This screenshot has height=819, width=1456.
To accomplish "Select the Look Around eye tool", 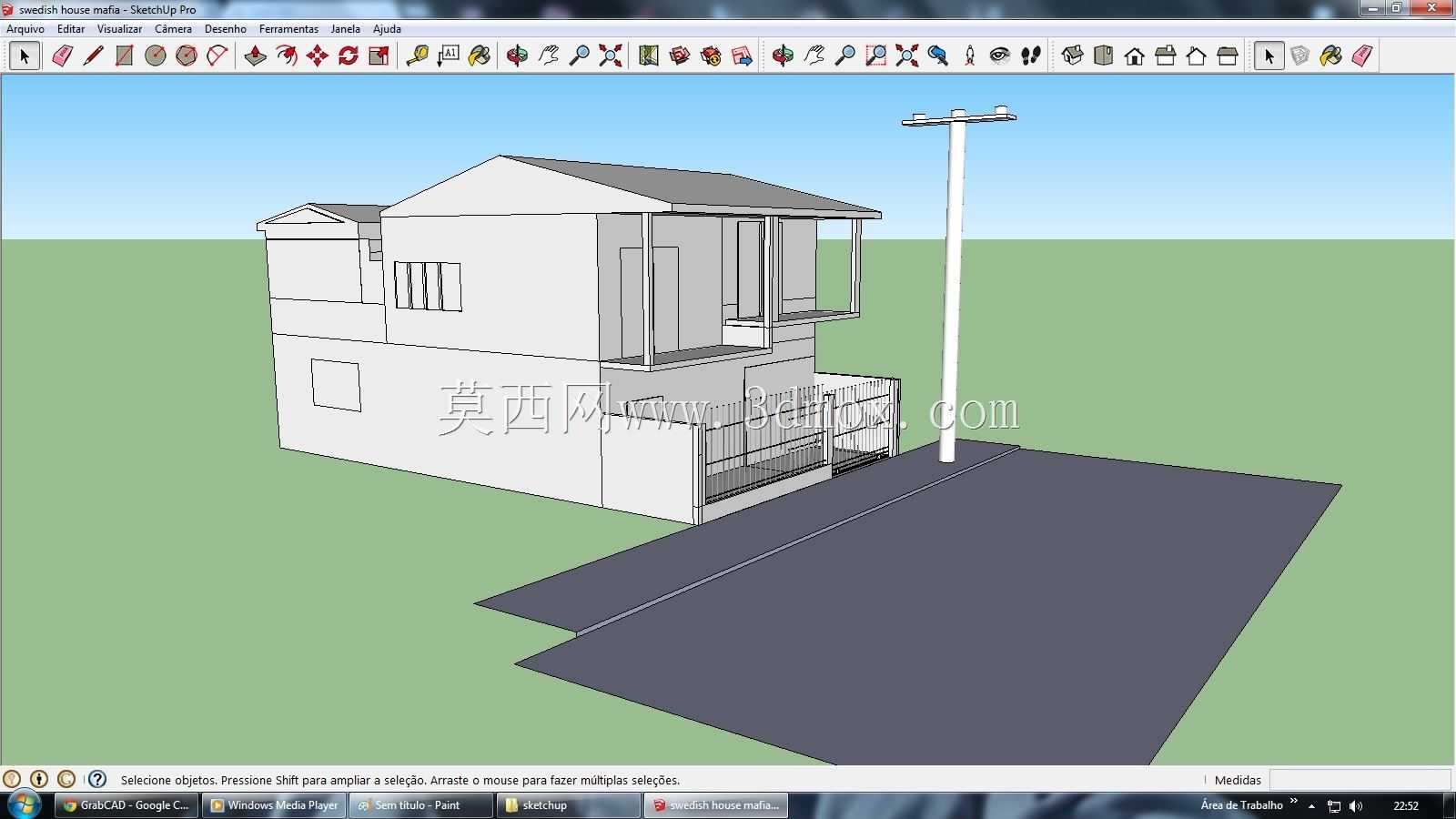I will click(x=1000, y=56).
